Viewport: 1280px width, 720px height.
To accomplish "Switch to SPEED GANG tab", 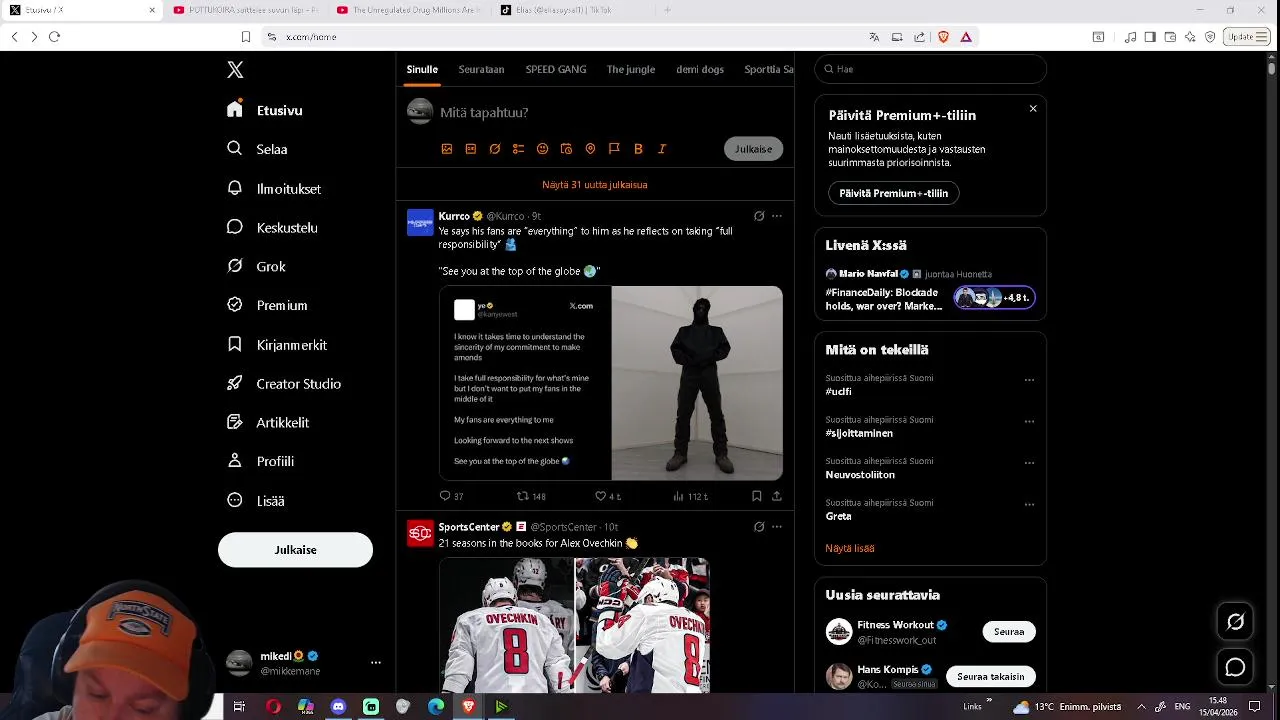I will coord(556,69).
